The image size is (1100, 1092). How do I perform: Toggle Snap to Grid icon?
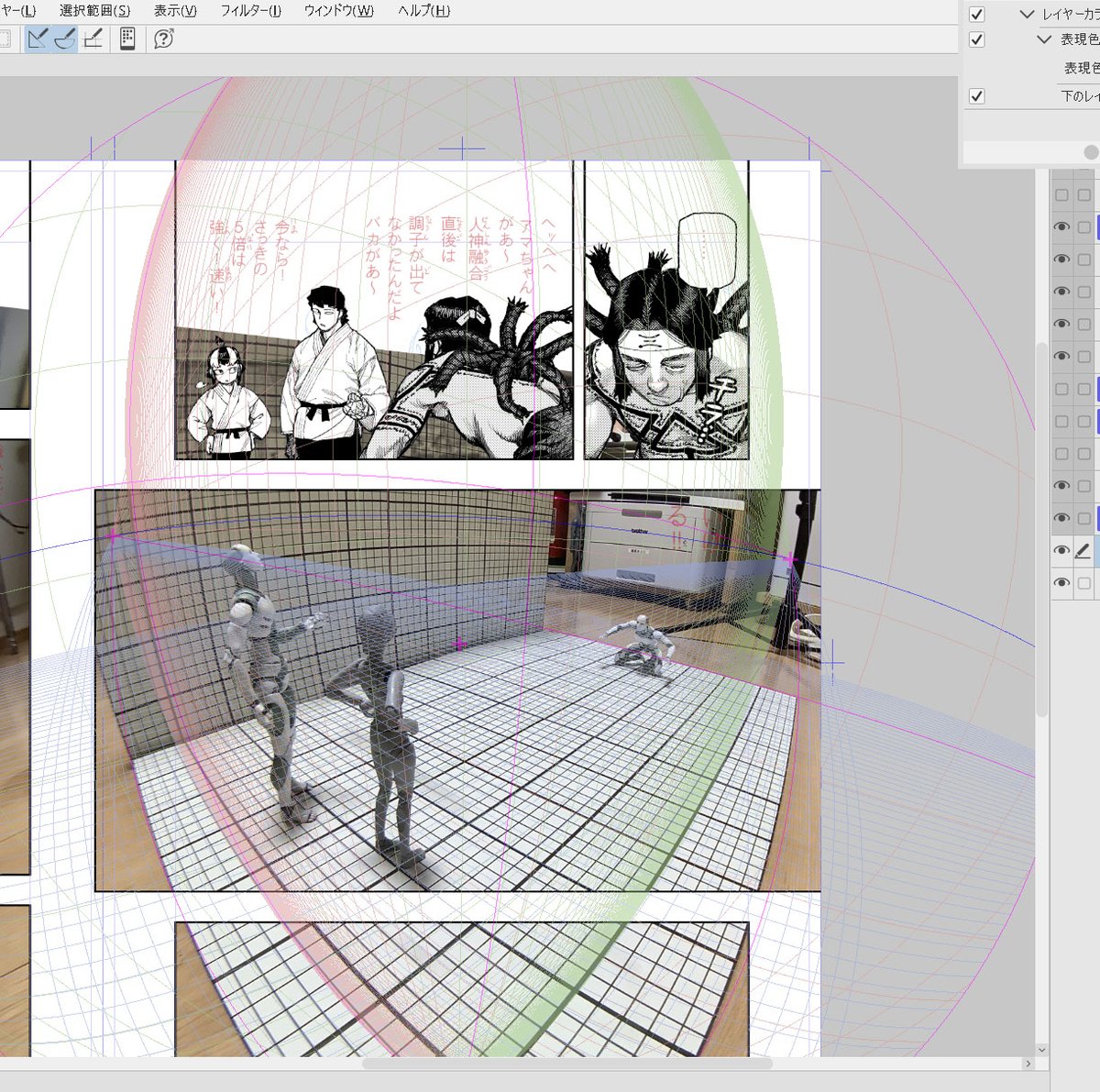click(93, 39)
